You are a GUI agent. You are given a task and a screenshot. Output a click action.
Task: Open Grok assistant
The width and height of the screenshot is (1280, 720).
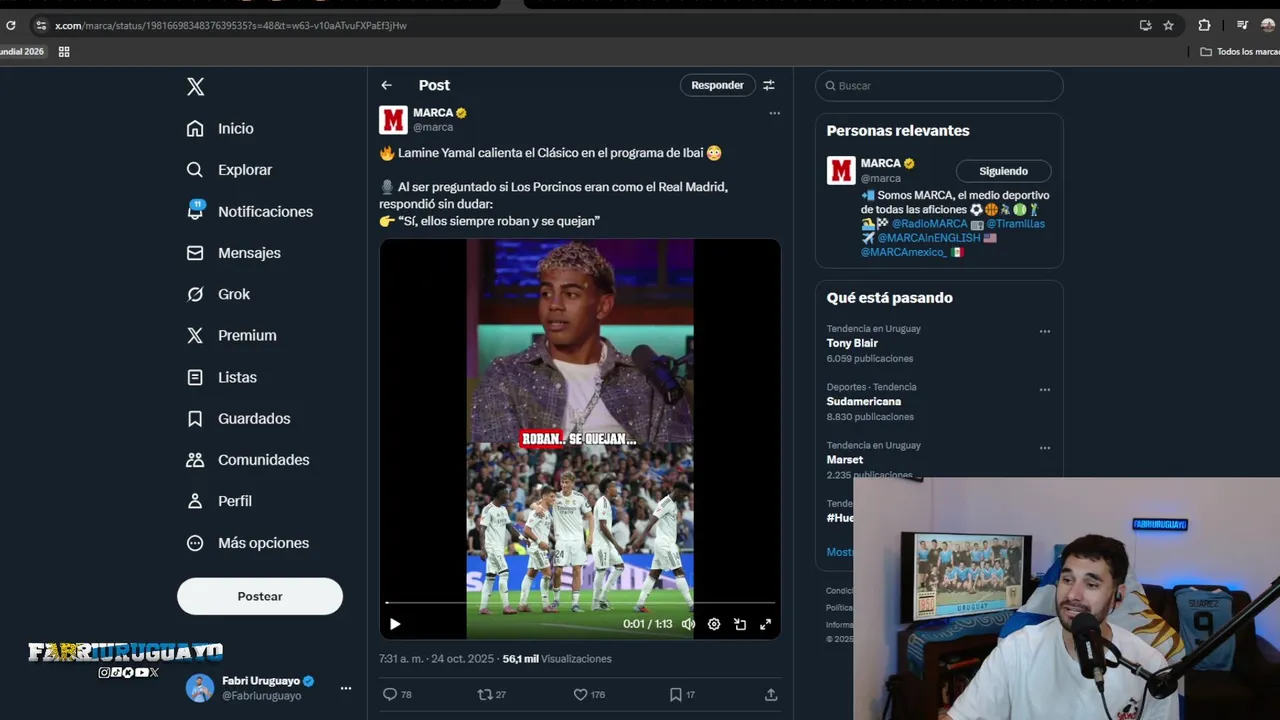pyautogui.click(x=218, y=294)
